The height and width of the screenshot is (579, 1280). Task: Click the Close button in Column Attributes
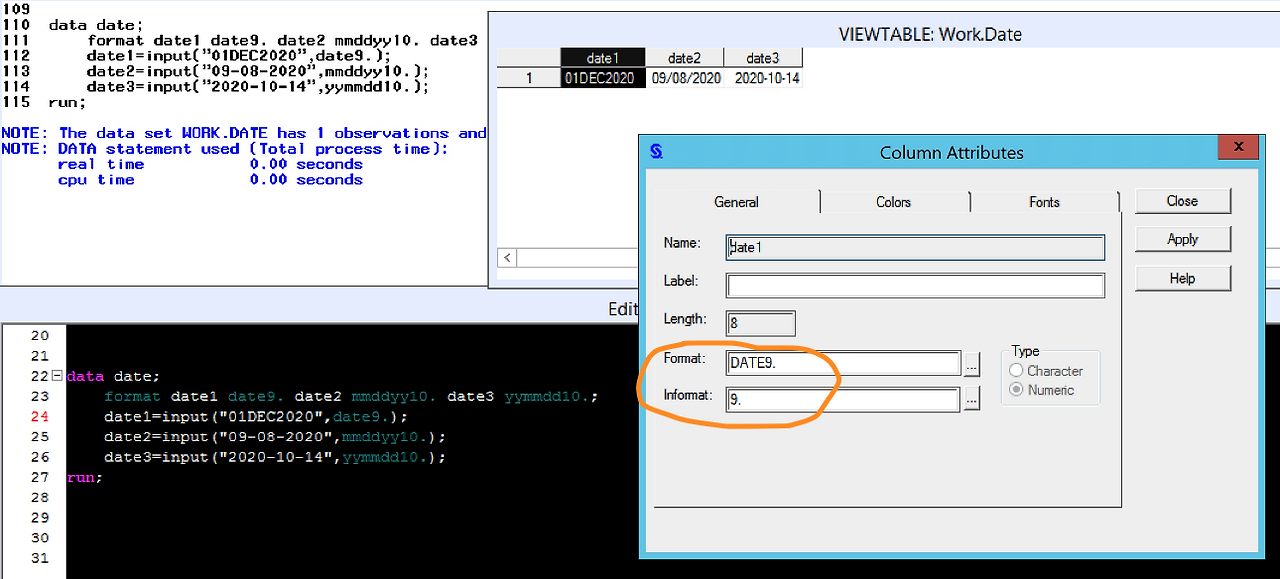(1182, 200)
